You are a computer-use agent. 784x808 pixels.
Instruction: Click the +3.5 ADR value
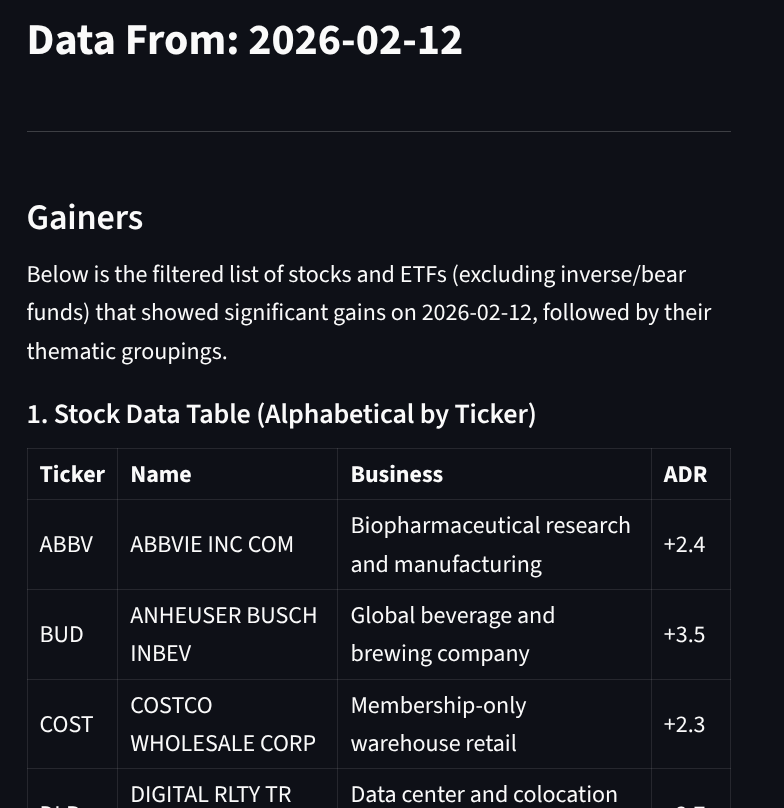coord(684,634)
